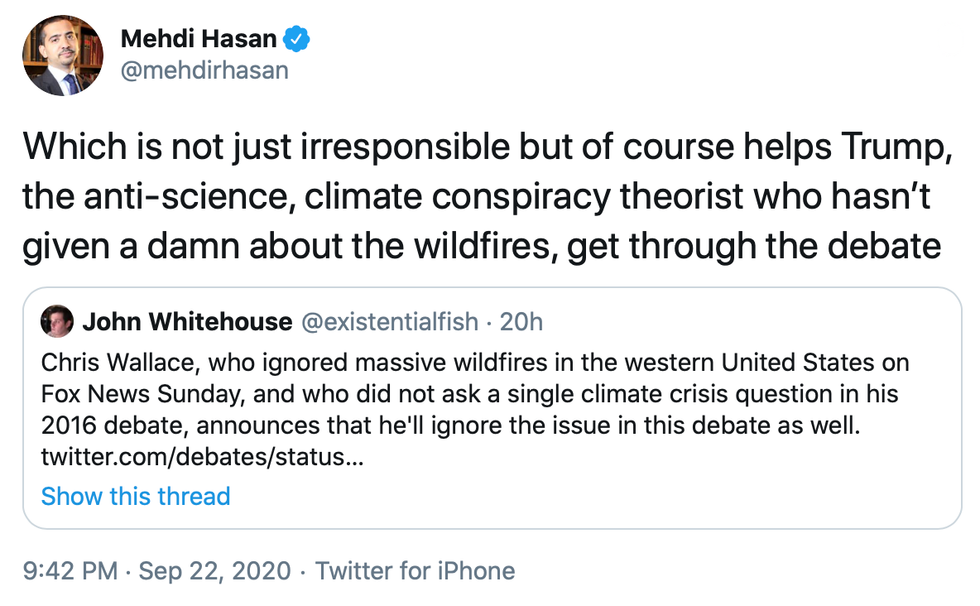Click John Whitehouse's small avatar
Image resolution: width=980 pixels, height=606 pixels.
[x=57, y=321]
